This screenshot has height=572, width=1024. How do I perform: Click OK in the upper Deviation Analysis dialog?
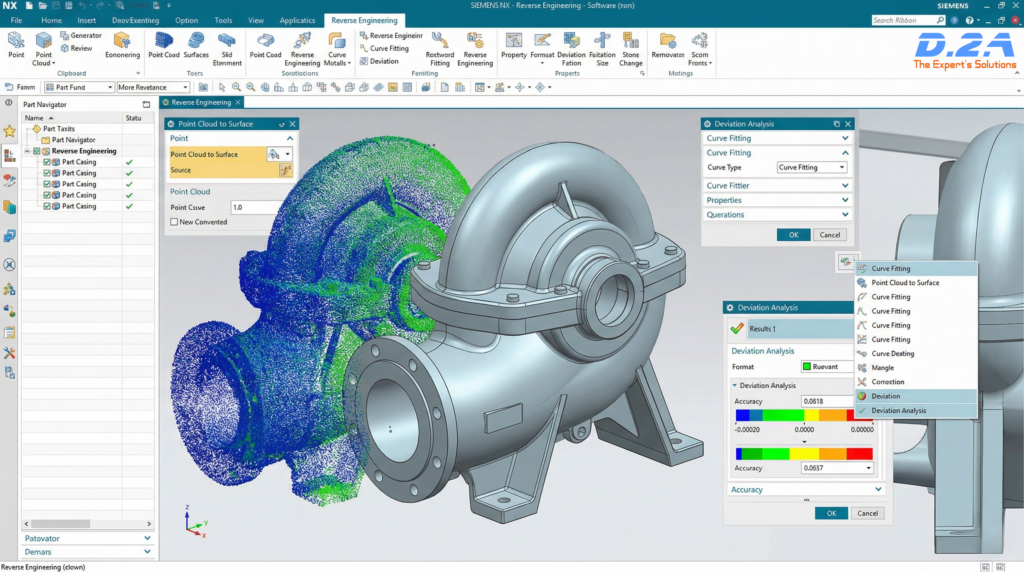(793, 234)
